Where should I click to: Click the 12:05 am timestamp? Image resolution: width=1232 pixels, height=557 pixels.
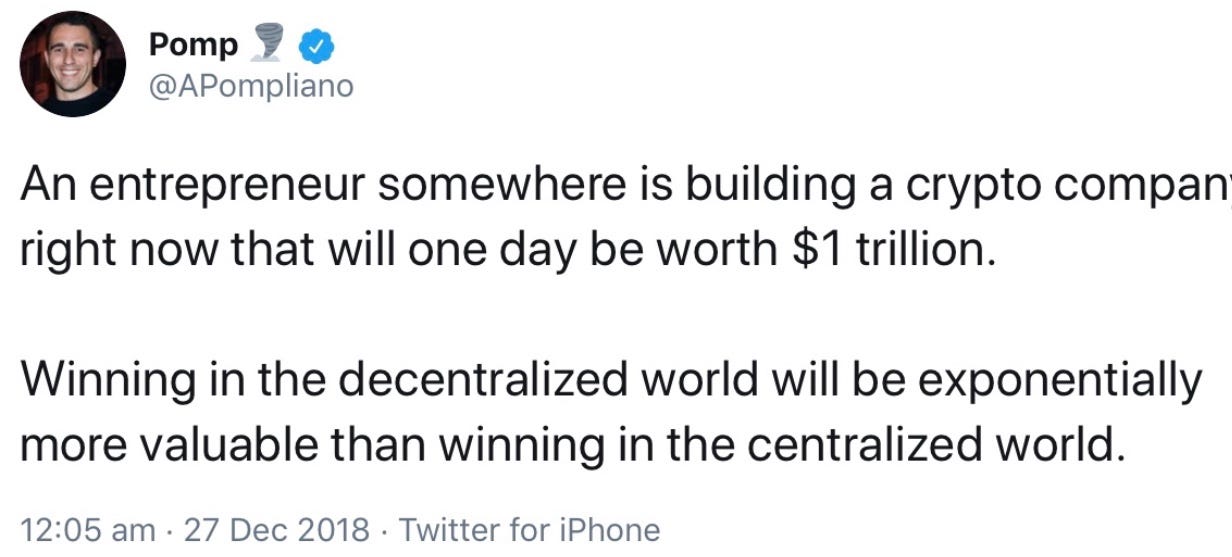[x=88, y=530]
